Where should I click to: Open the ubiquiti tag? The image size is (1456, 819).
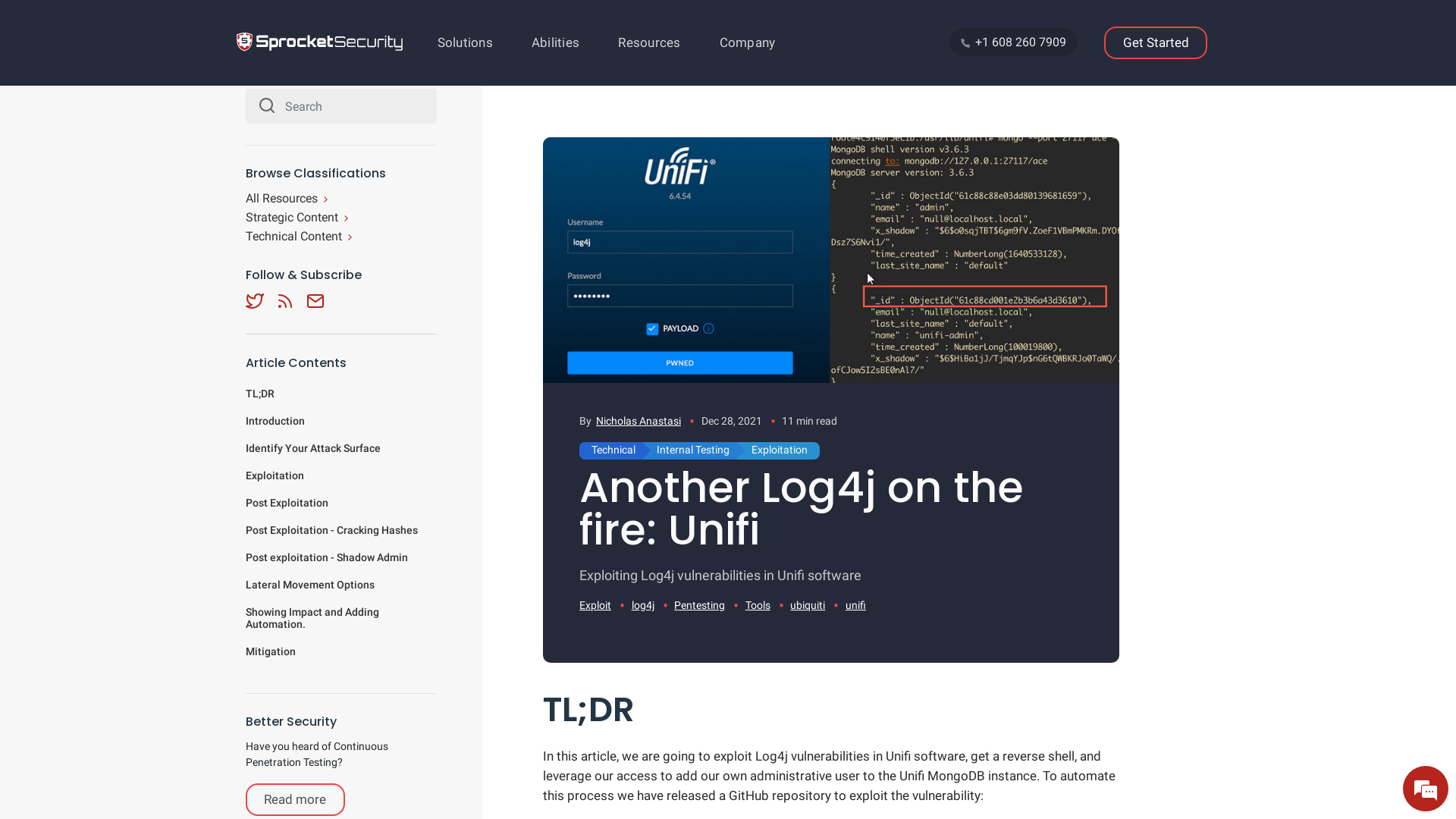point(808,605)
